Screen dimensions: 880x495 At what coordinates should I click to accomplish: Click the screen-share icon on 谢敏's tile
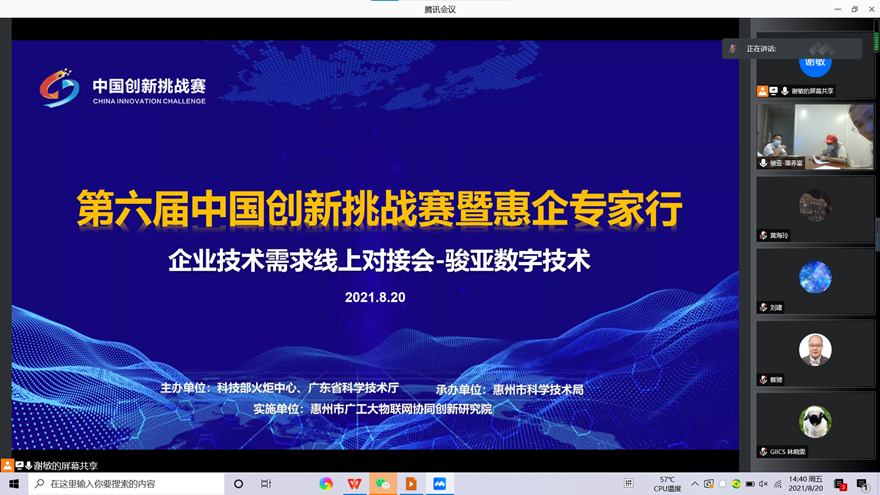(773, 91)
